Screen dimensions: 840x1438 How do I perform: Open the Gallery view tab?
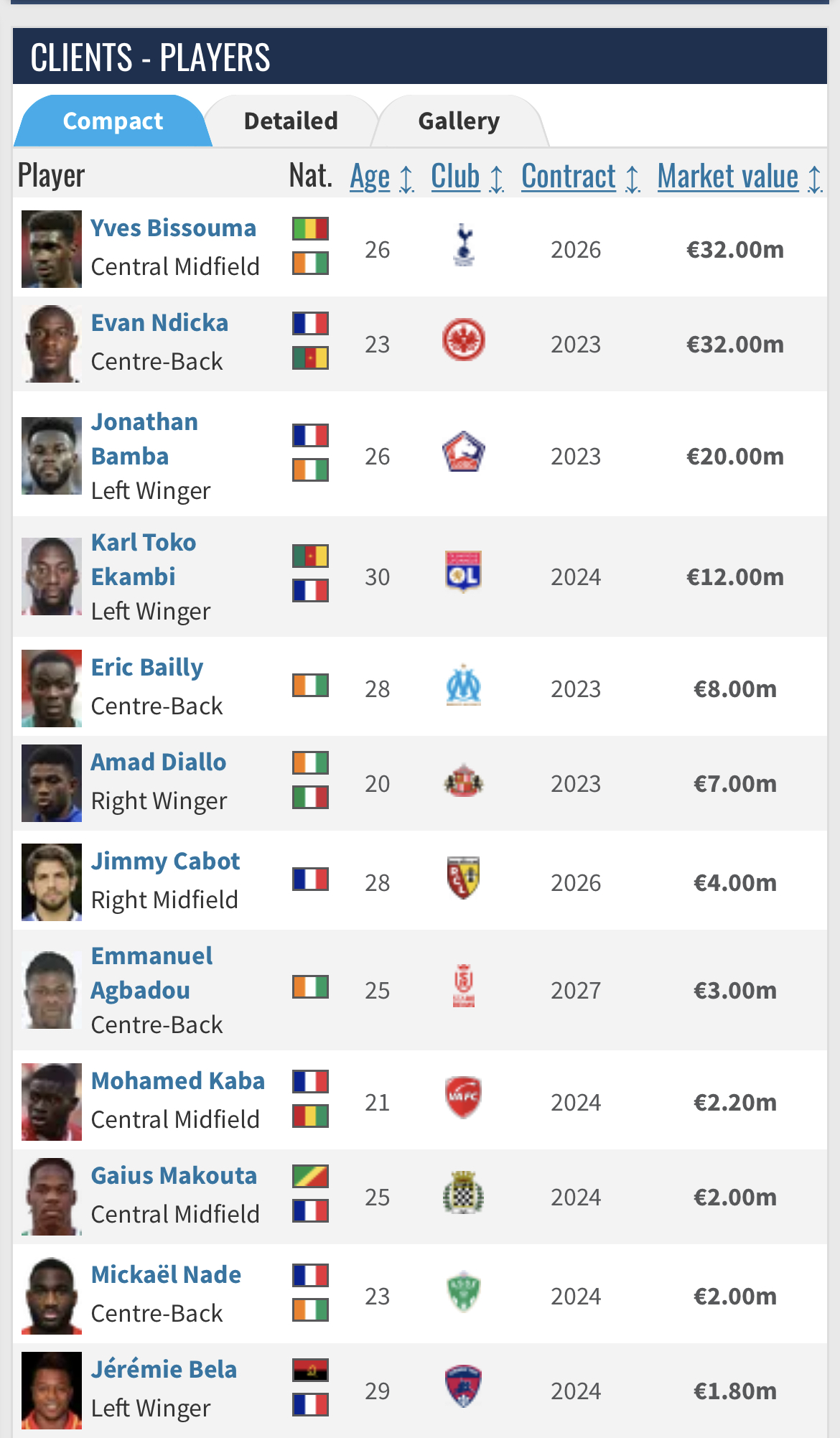pyautogui.click(x=459, y=121)
